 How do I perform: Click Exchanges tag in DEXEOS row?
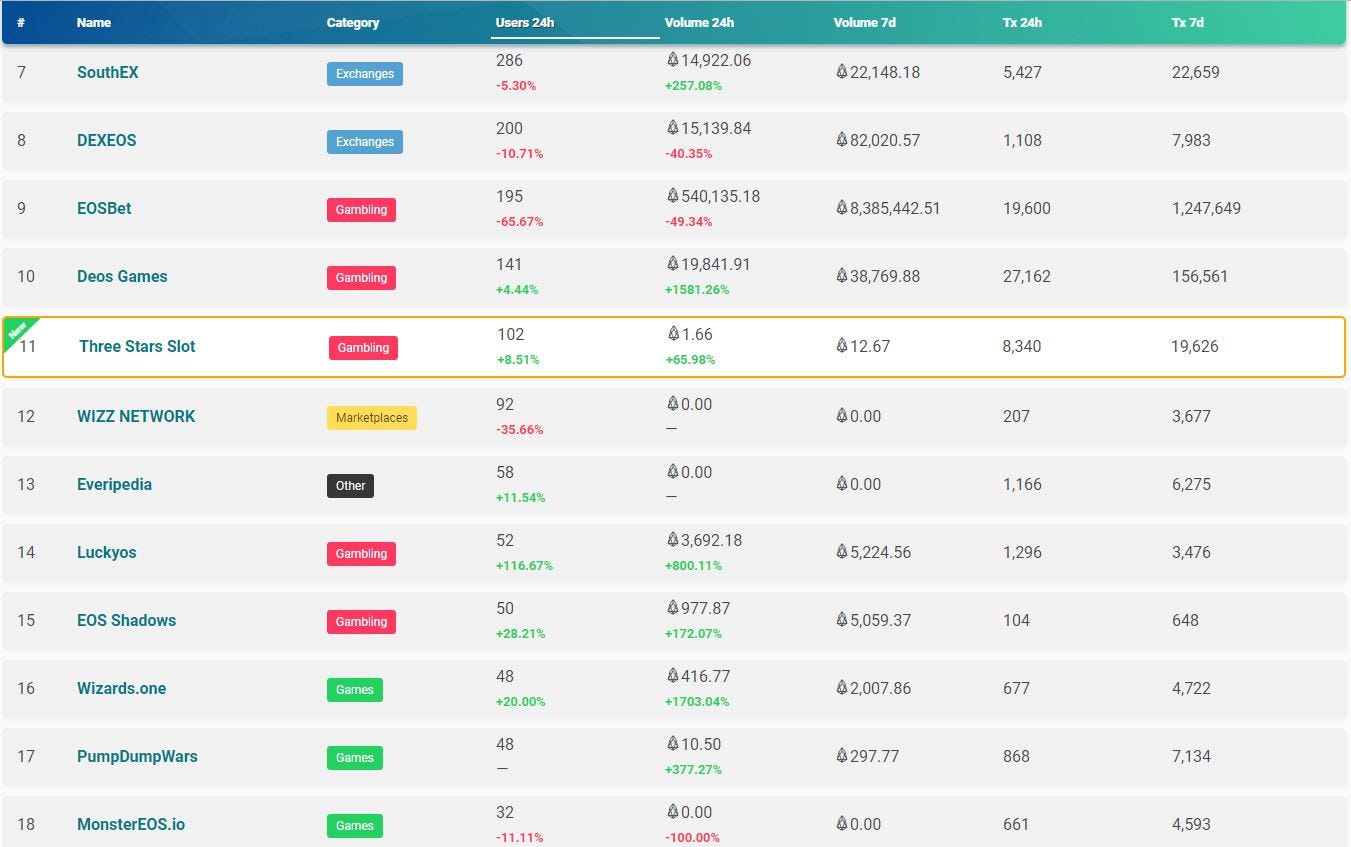point(365,142)
